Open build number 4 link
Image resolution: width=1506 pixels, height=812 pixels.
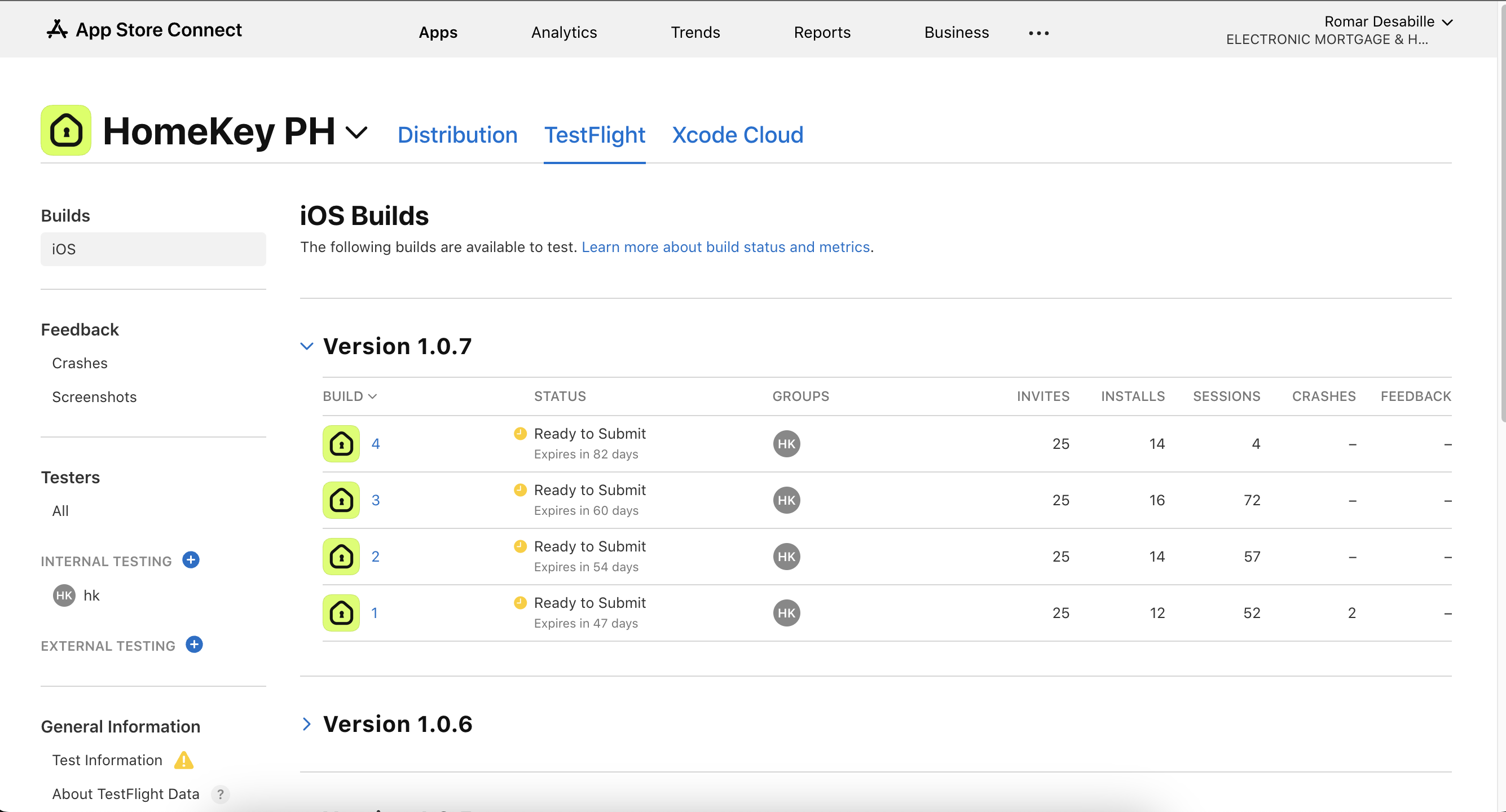(x=375, y=444)
